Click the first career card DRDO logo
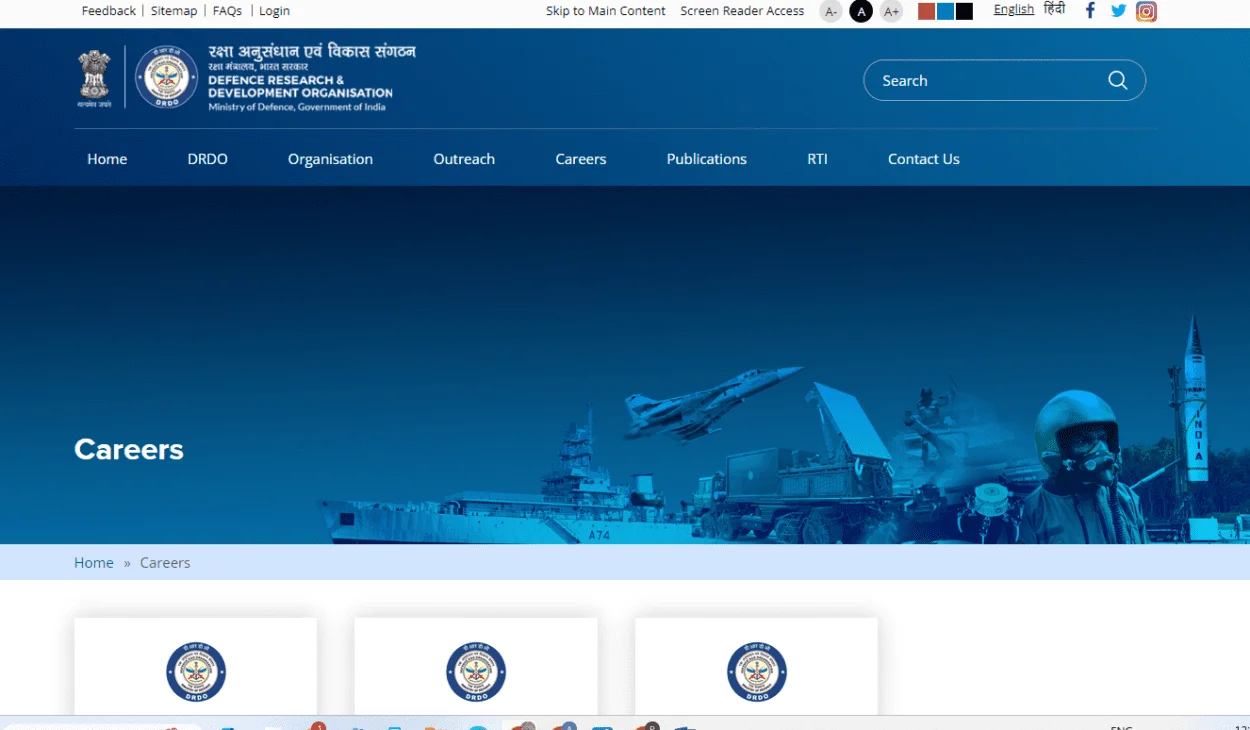The width and height of the screenshot is (1250, 730). 196,672
